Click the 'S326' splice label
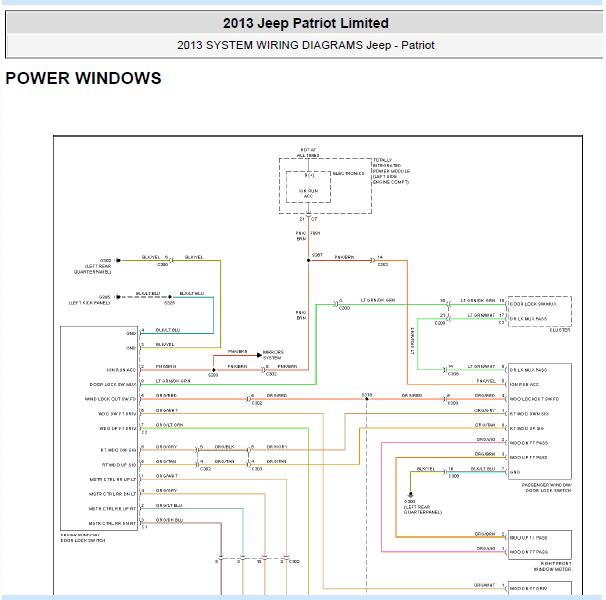Viewport: 606px width, 600px height. click(x=169, y=303)
